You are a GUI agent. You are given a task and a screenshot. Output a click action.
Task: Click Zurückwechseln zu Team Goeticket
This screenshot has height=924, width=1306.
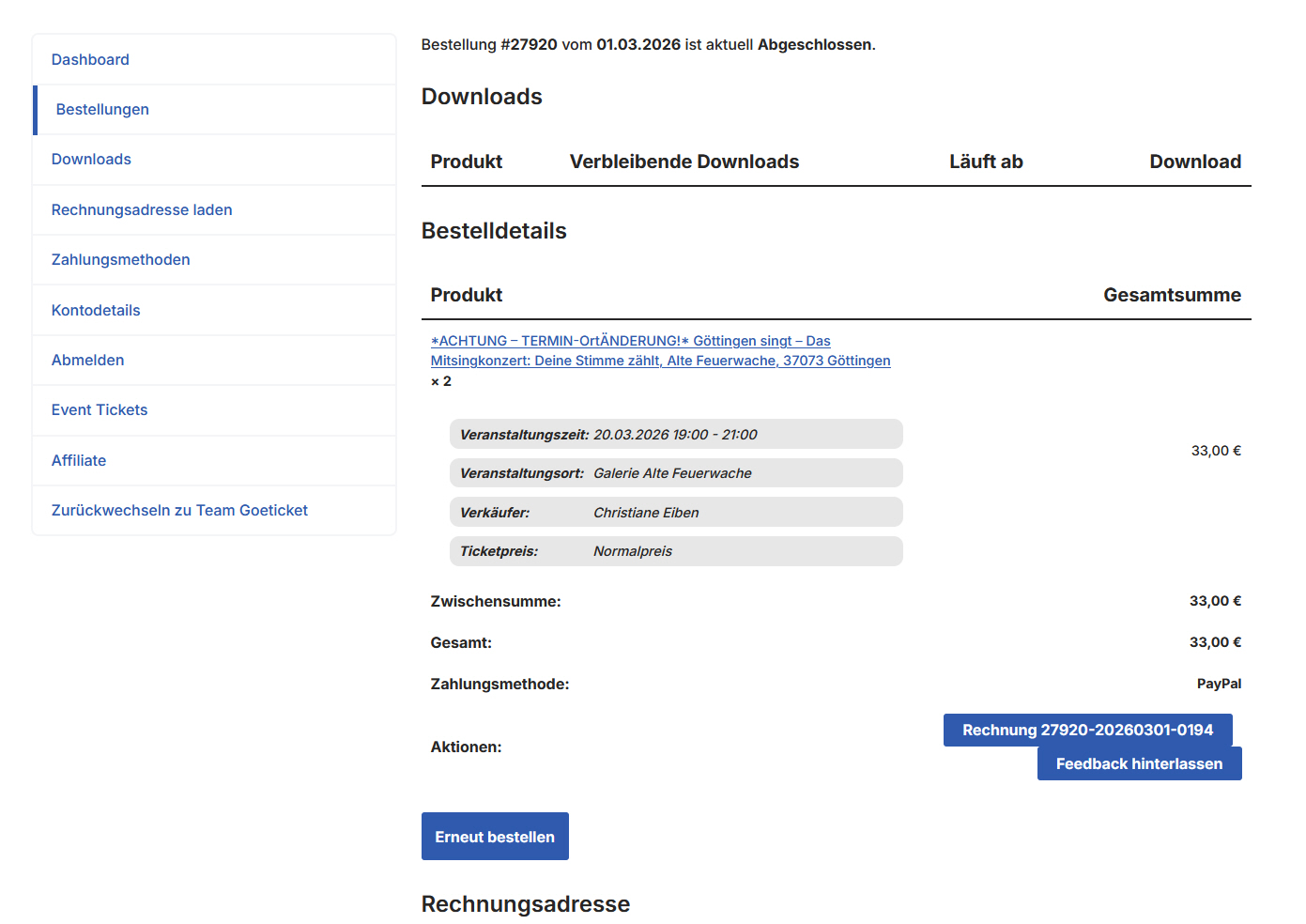[179, 511]
